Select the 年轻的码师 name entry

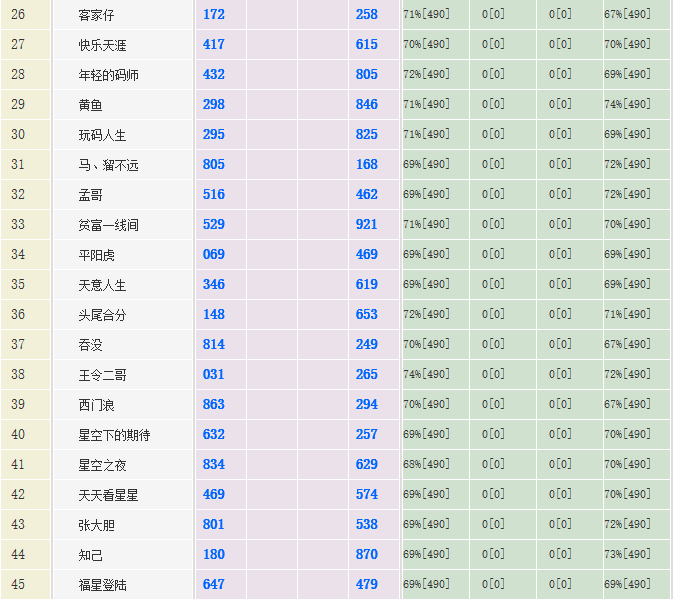[x=108, y=75]
